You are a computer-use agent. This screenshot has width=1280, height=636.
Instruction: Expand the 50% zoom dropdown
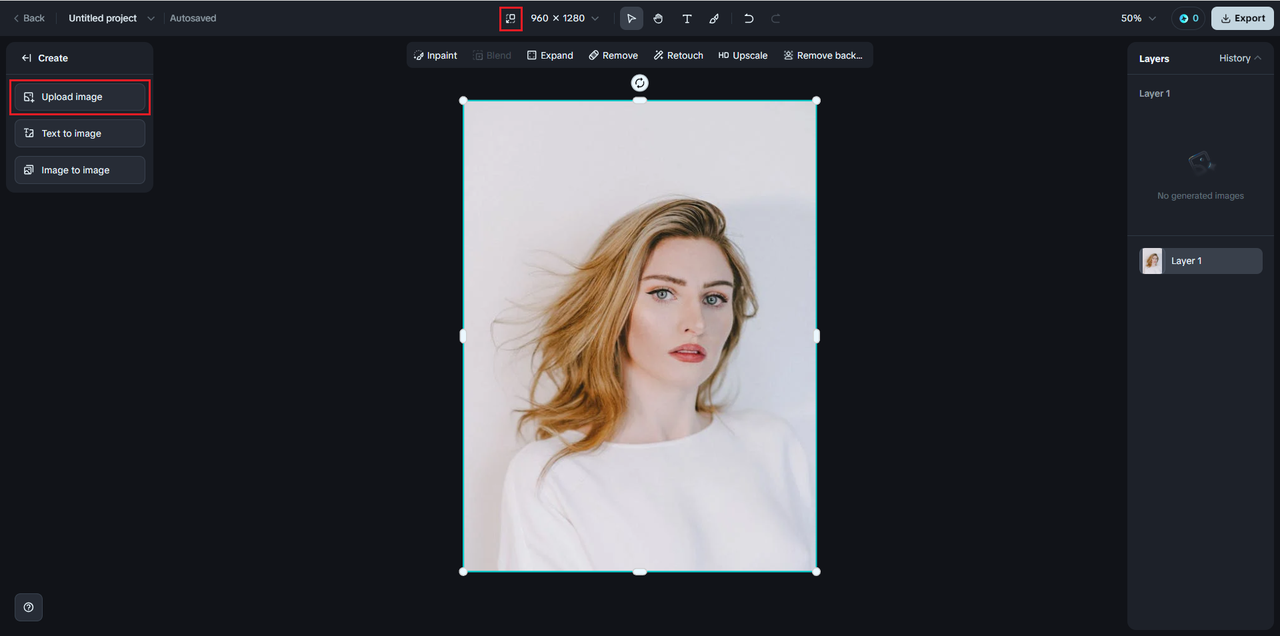[x=1138, y=18]
